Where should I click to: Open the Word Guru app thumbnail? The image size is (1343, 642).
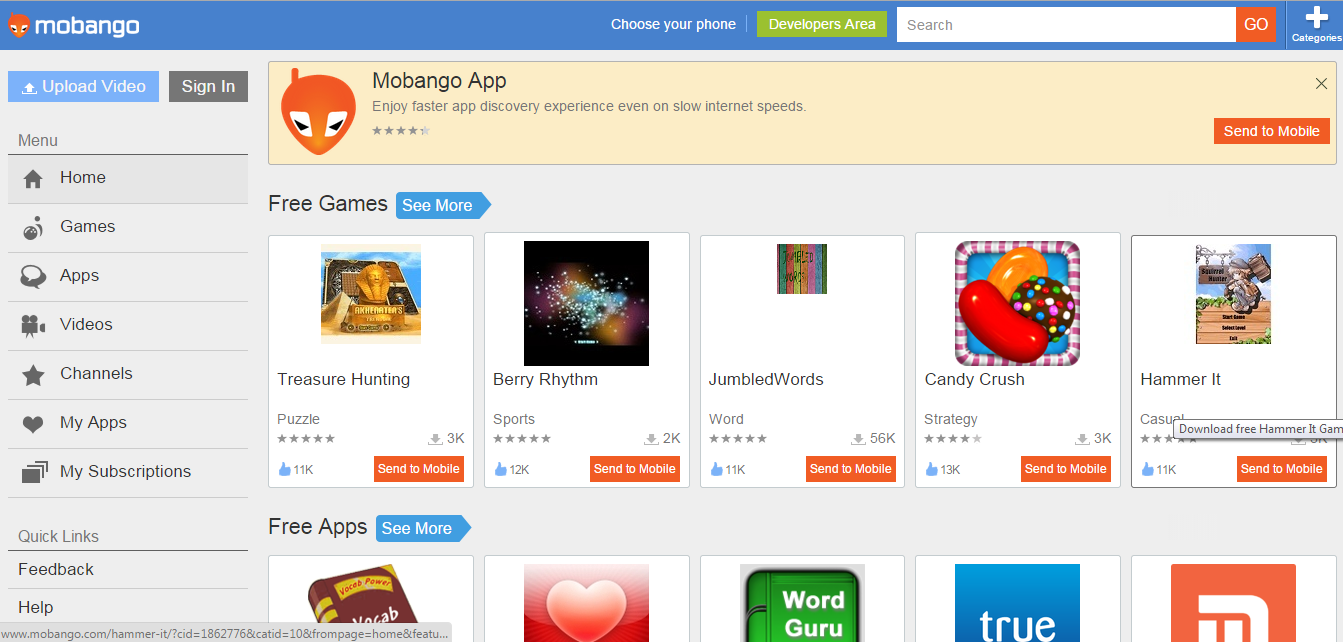802,603
